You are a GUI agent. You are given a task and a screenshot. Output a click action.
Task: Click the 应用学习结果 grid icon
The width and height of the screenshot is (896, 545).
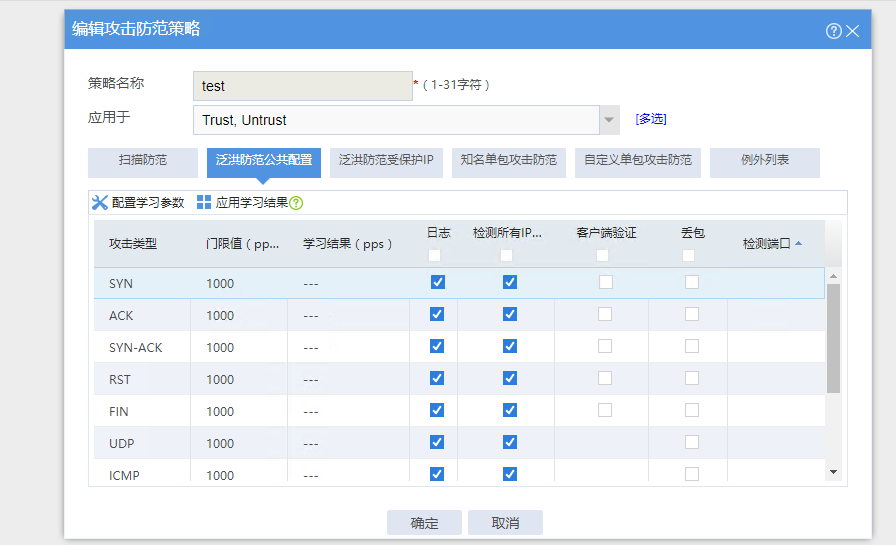[x=204, y=203]
